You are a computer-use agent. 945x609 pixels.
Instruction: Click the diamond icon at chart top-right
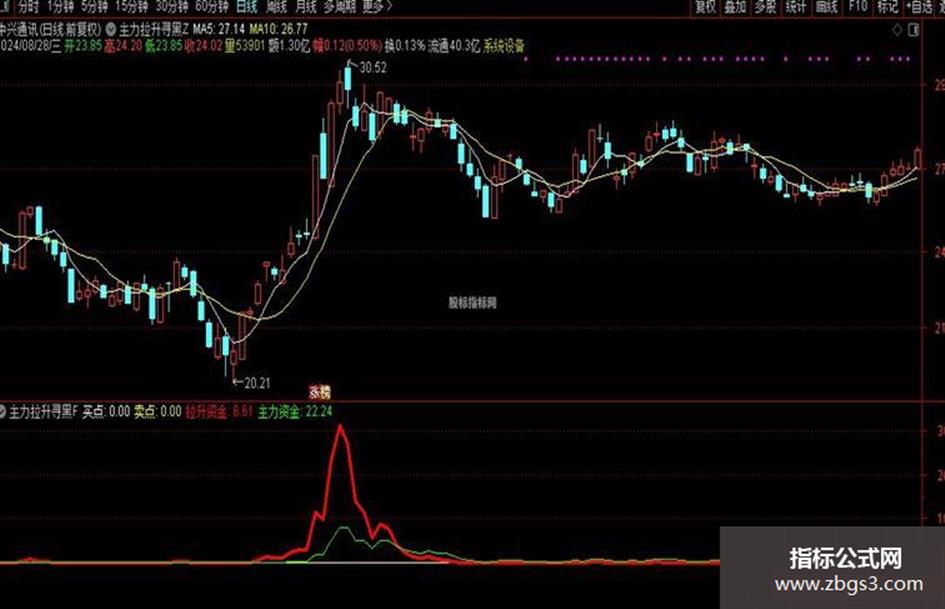click(x=897, y=30)
